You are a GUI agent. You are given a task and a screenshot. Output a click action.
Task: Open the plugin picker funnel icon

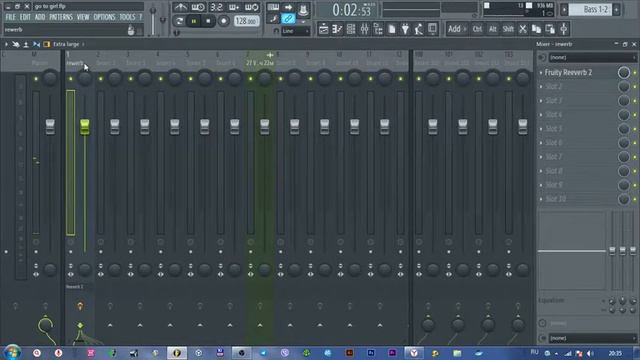tap(405, 29)
